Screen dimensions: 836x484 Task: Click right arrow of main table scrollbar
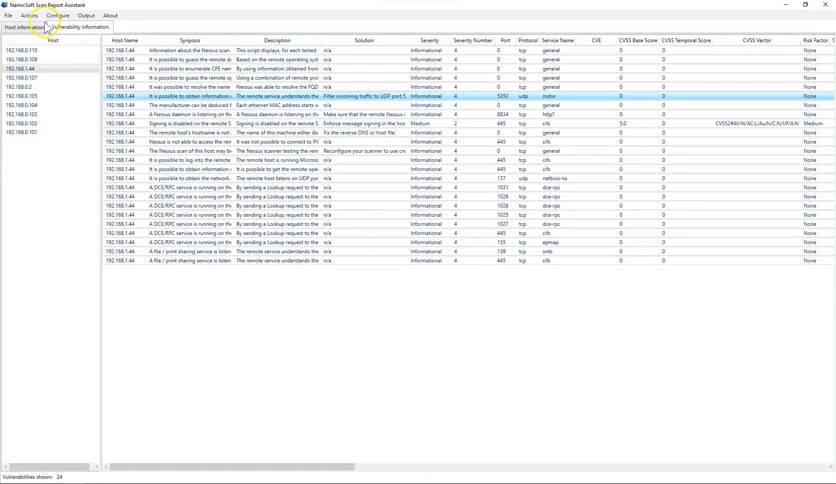[x=830, y=467]
